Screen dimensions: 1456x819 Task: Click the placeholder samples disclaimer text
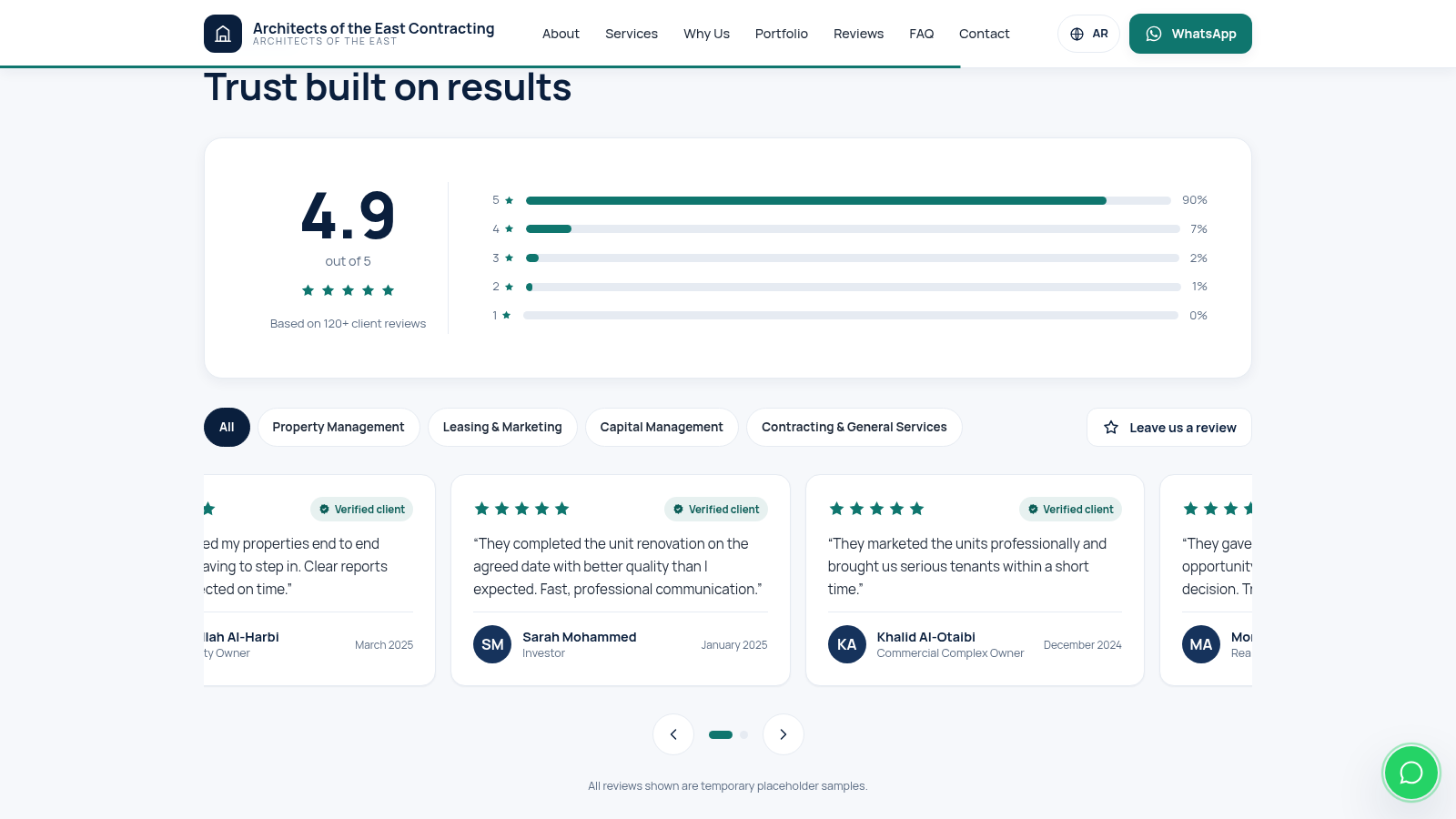coord(728,786)
